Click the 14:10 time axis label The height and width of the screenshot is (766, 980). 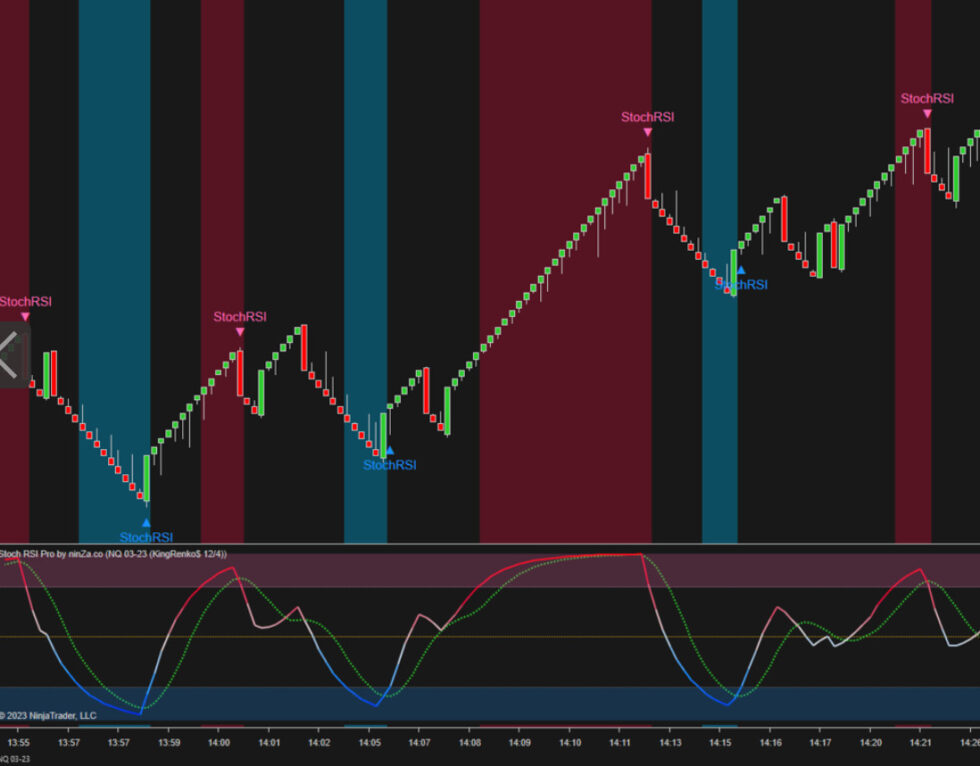[x=570, y=743]
